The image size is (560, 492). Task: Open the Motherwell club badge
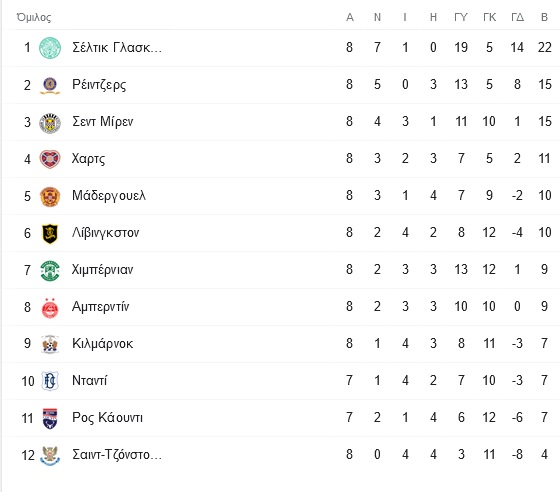pyautogui.click(x=50, y=196)
